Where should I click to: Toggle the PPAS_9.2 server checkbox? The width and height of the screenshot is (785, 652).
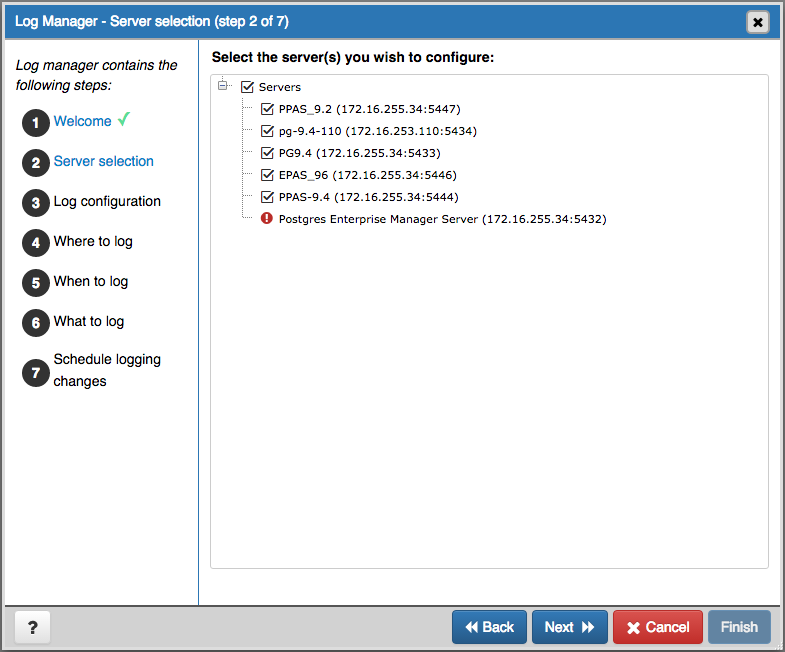coord(267,109)
